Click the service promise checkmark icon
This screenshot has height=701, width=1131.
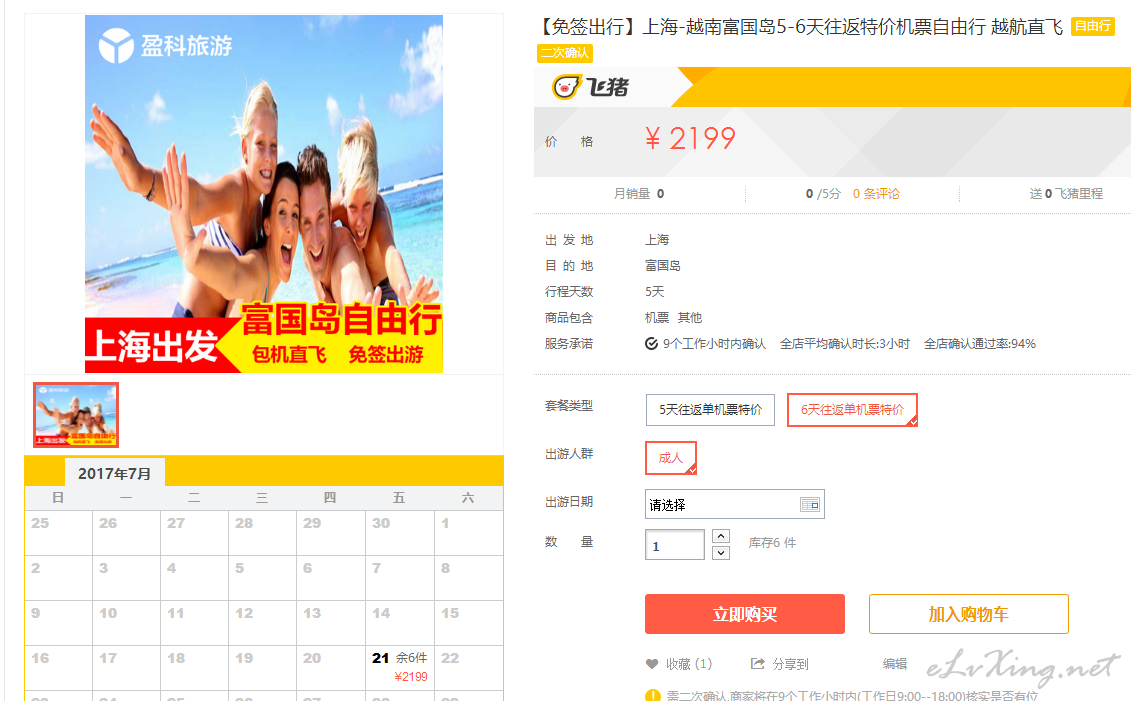tap(651, 344)
